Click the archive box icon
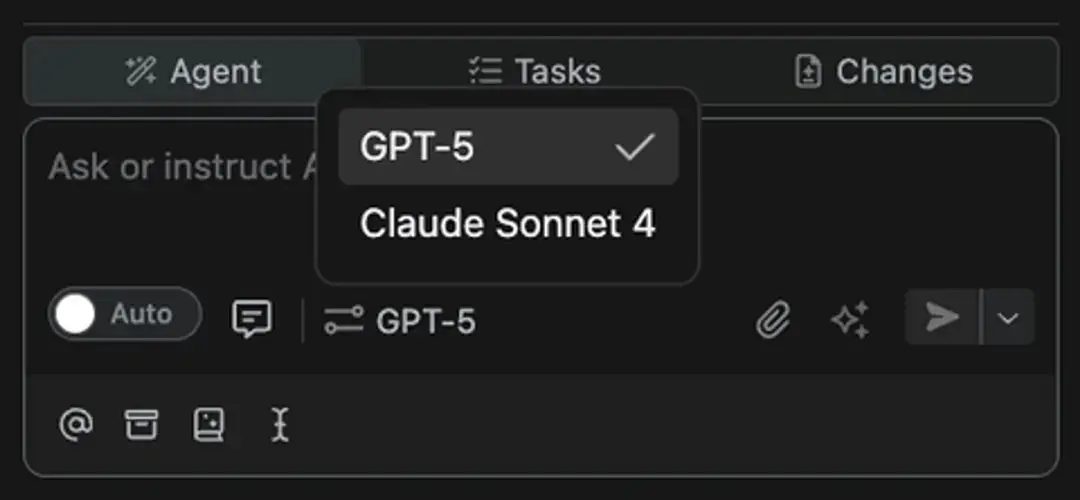Image resolution: width=1080 pixels, height=500 pixels. point(141,424)
